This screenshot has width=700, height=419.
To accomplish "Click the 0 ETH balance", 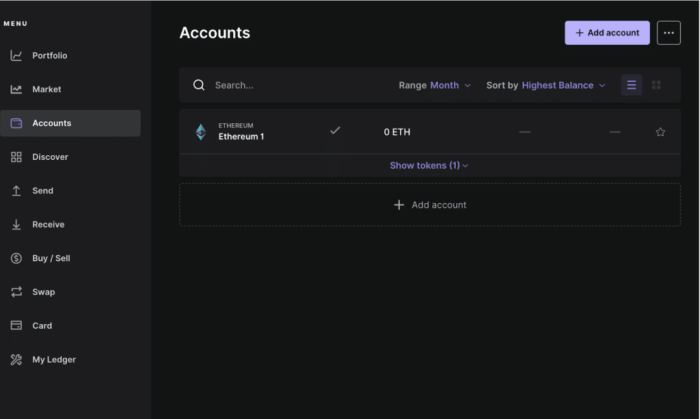I will 397,132.
